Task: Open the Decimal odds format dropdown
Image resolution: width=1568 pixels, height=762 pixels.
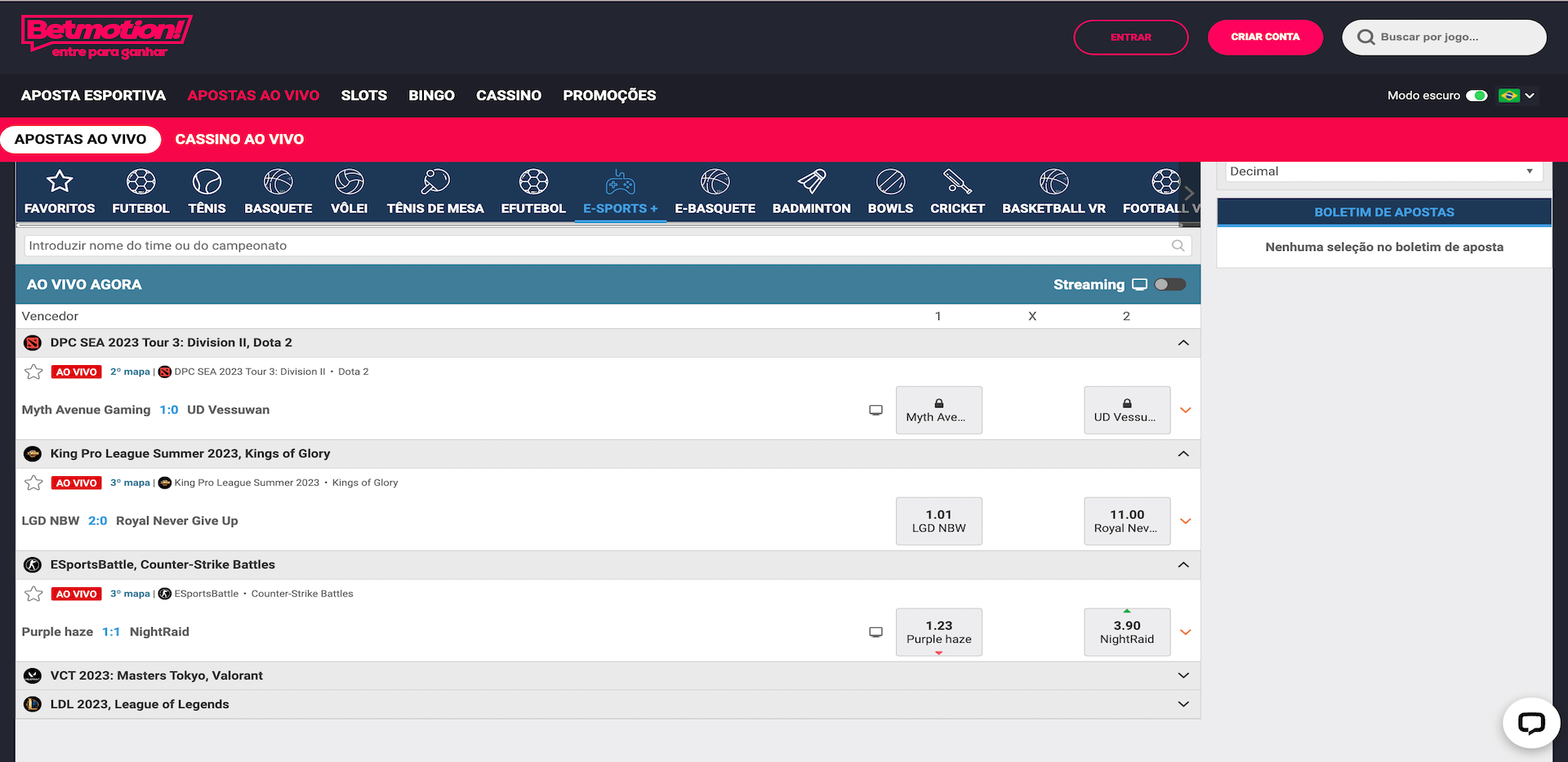Action: pos(1383,172)
